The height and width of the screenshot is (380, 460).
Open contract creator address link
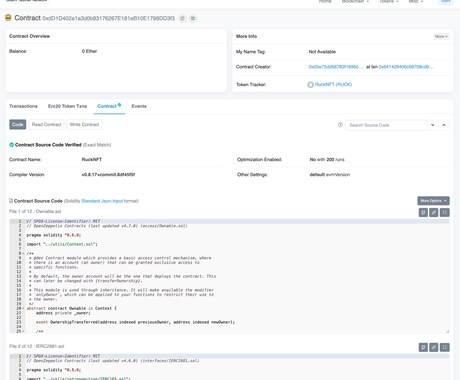[335, 67]
